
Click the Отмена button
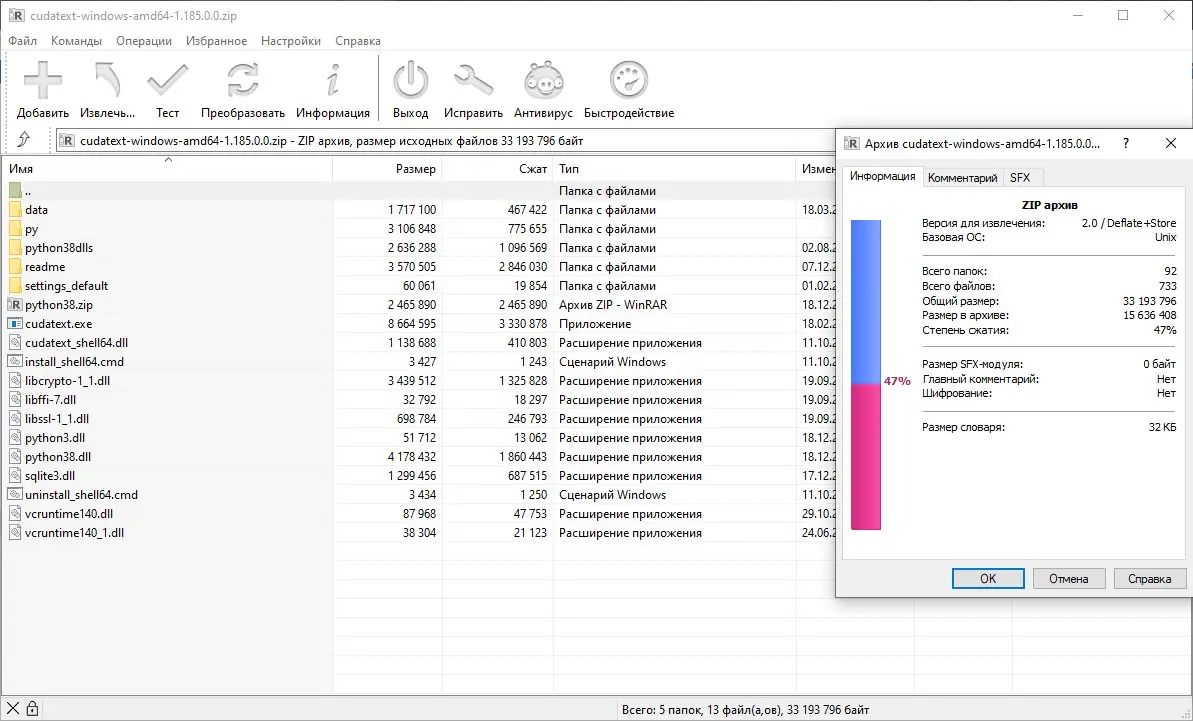pyautogui.click(x=1068, y=579)
